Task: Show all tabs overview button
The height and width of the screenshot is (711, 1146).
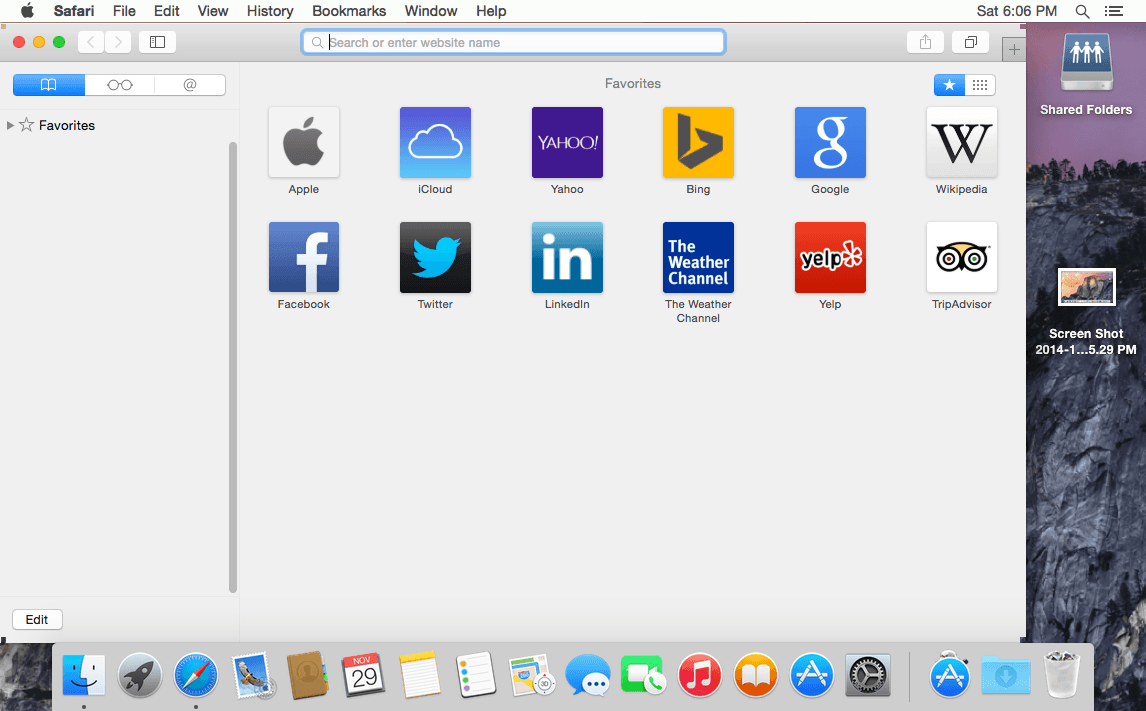Action: [971, 42]
